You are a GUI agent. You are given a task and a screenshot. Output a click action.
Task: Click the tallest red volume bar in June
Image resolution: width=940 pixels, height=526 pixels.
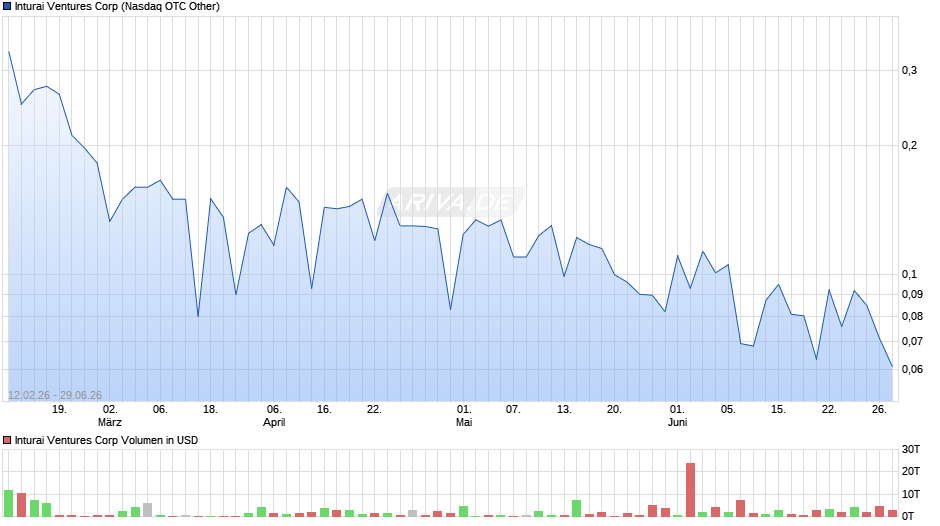click(691, 490)
